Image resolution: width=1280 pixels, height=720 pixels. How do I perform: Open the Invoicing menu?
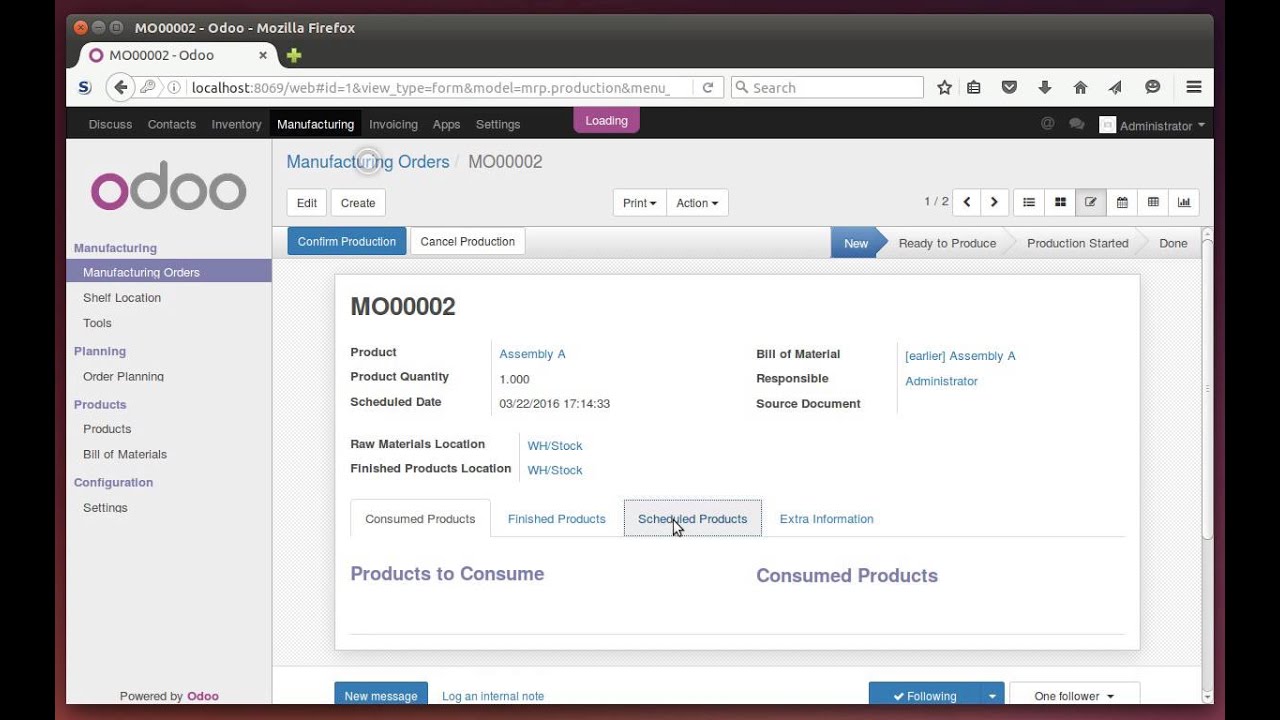tap(393, 124)
